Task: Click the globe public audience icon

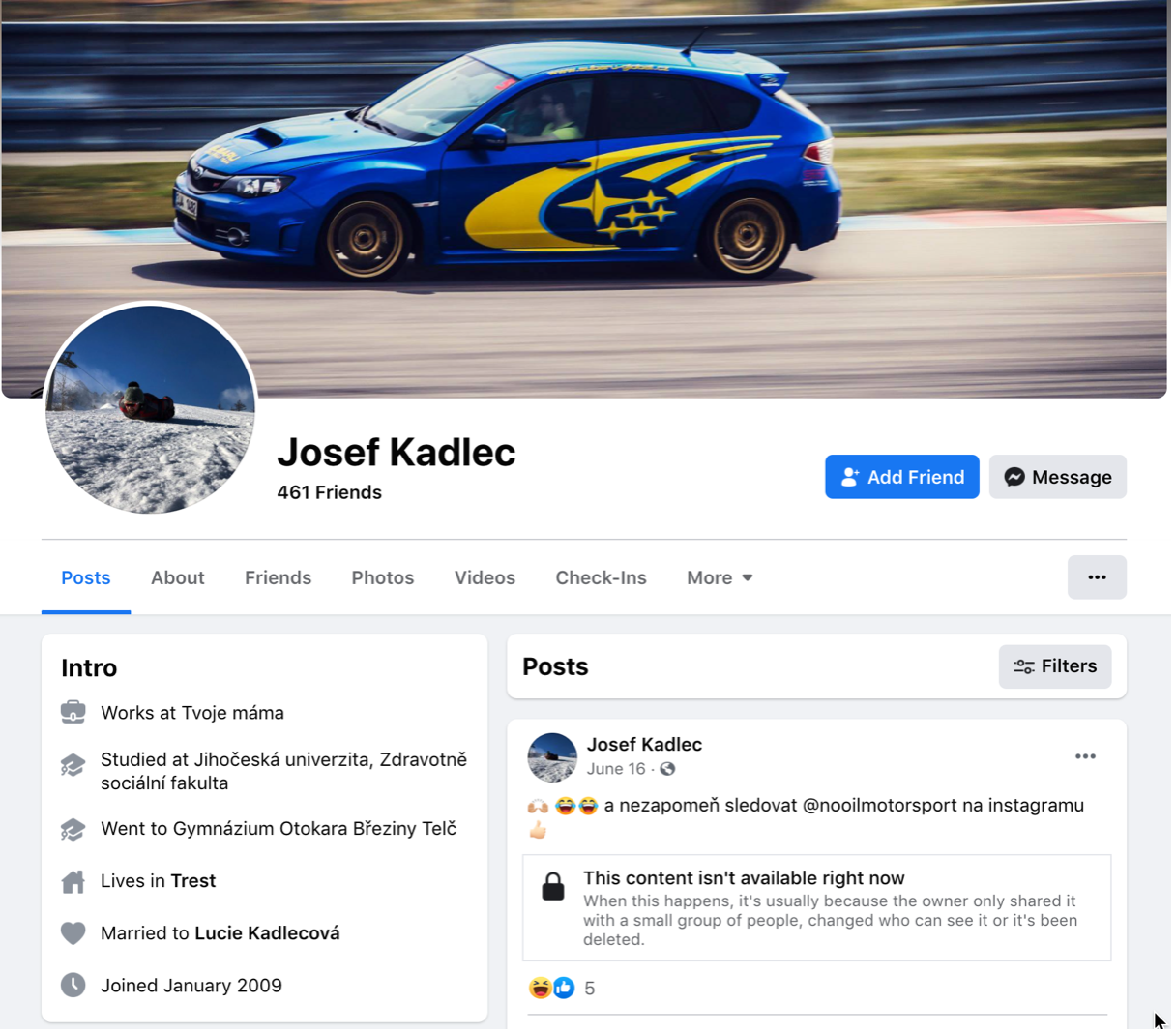Action: (x=667, y=769)
